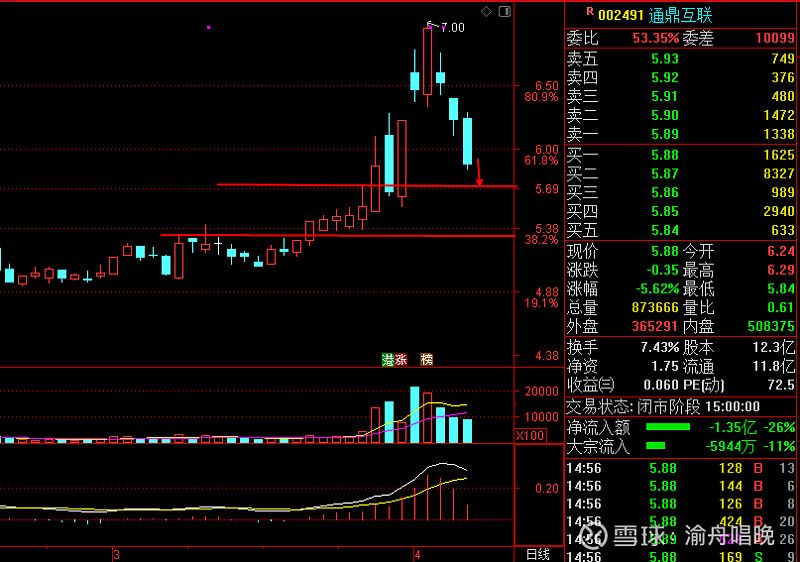Image resolution: width=800 pixels, height=562 pixels.
Task: Click month marker 4 on time axis
Action: click(417, 555)
